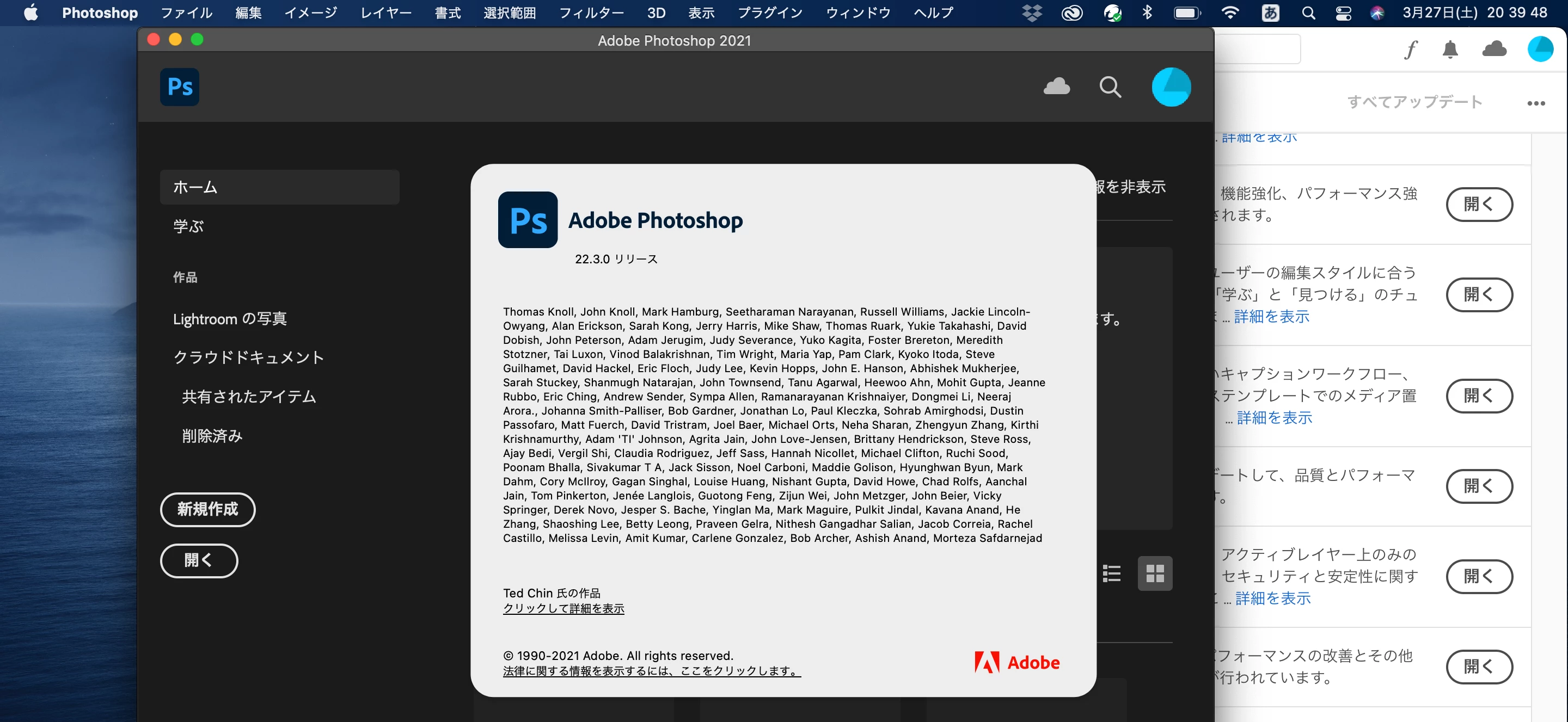Open the three-dots more options menu
The width and height of the screenshot is (1568, 722).
tap(1536, 103)
